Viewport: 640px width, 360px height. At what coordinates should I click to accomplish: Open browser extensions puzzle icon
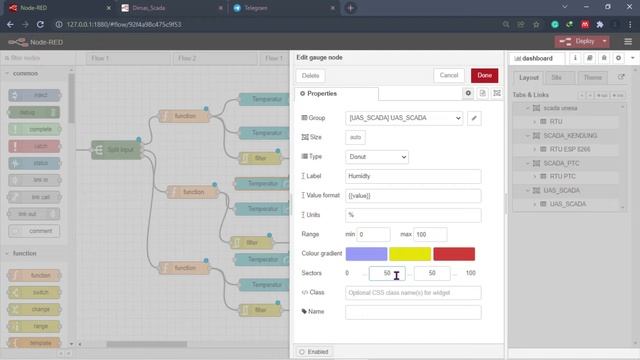[x=600, y=24]
